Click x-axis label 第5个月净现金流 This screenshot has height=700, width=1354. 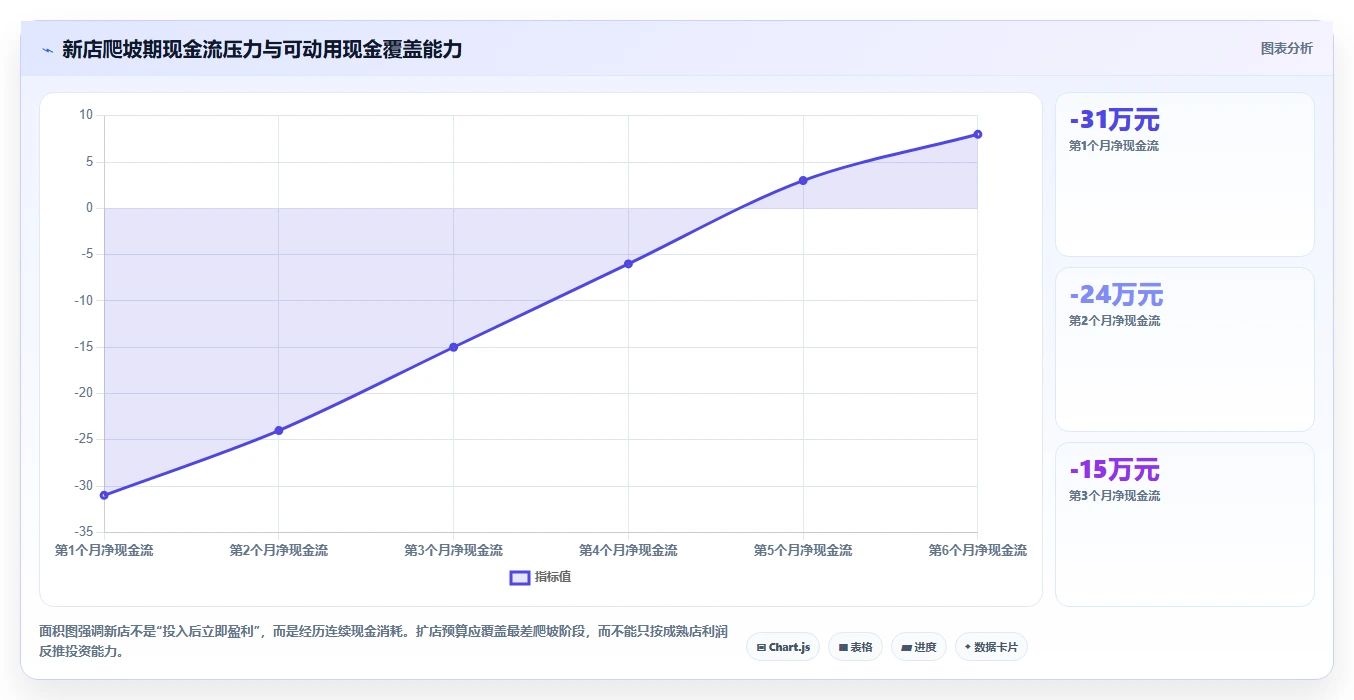point(803,550)
